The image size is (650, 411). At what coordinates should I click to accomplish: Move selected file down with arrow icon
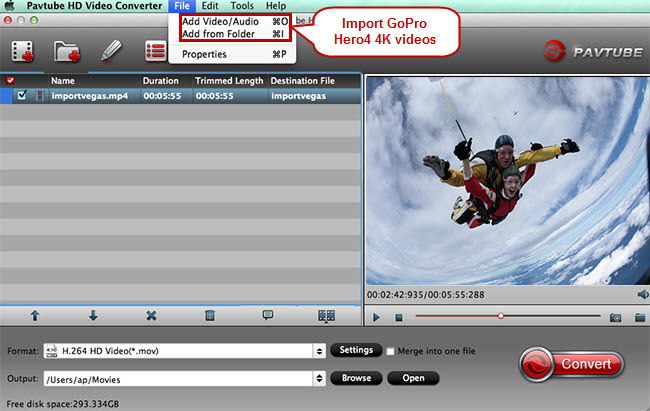93,316
